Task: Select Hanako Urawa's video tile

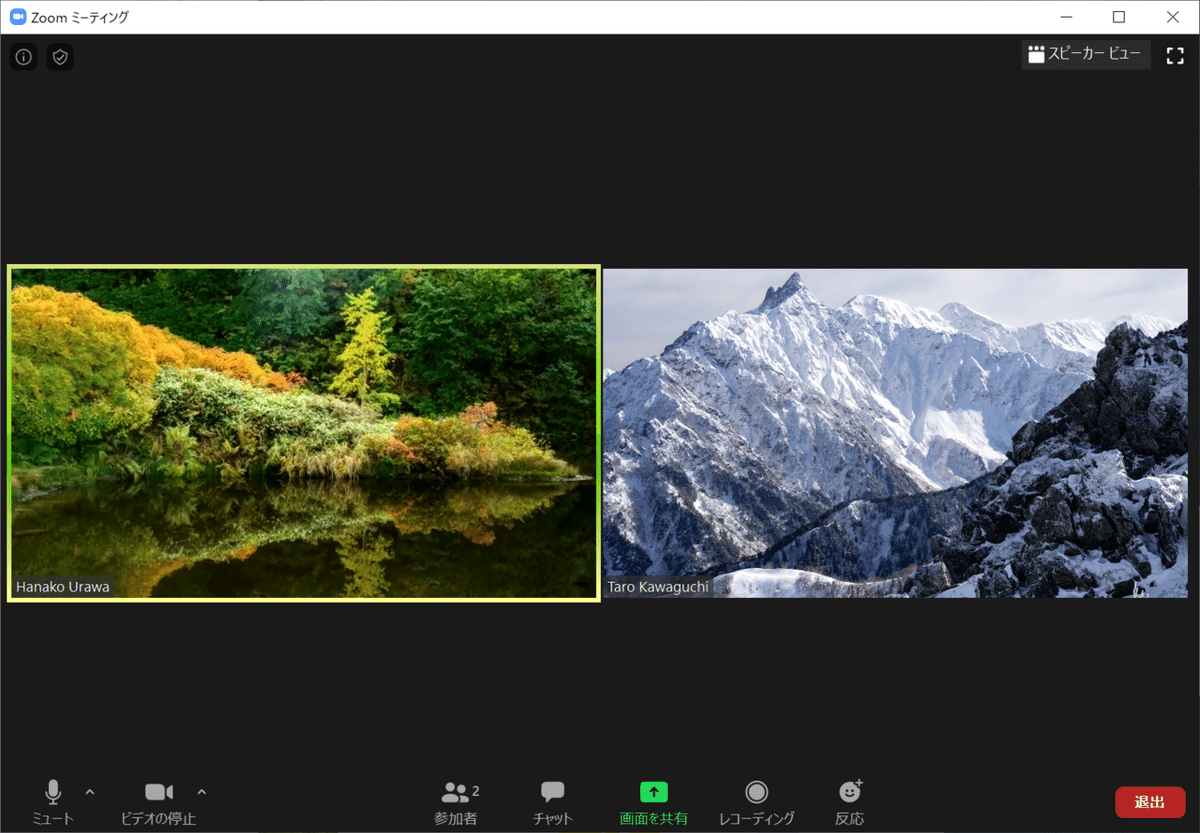Action: coord(304,433)
